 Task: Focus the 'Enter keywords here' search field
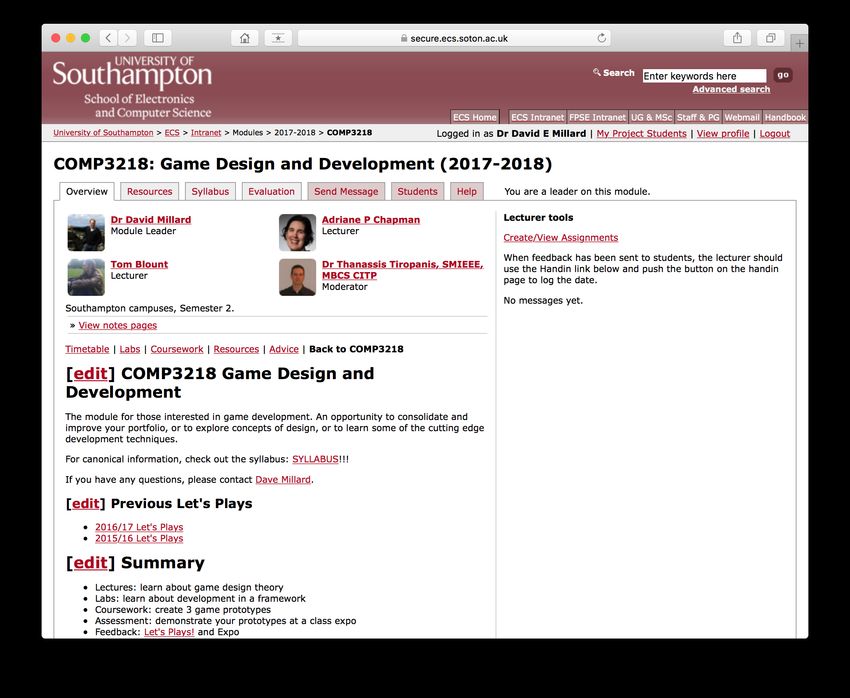704,76
